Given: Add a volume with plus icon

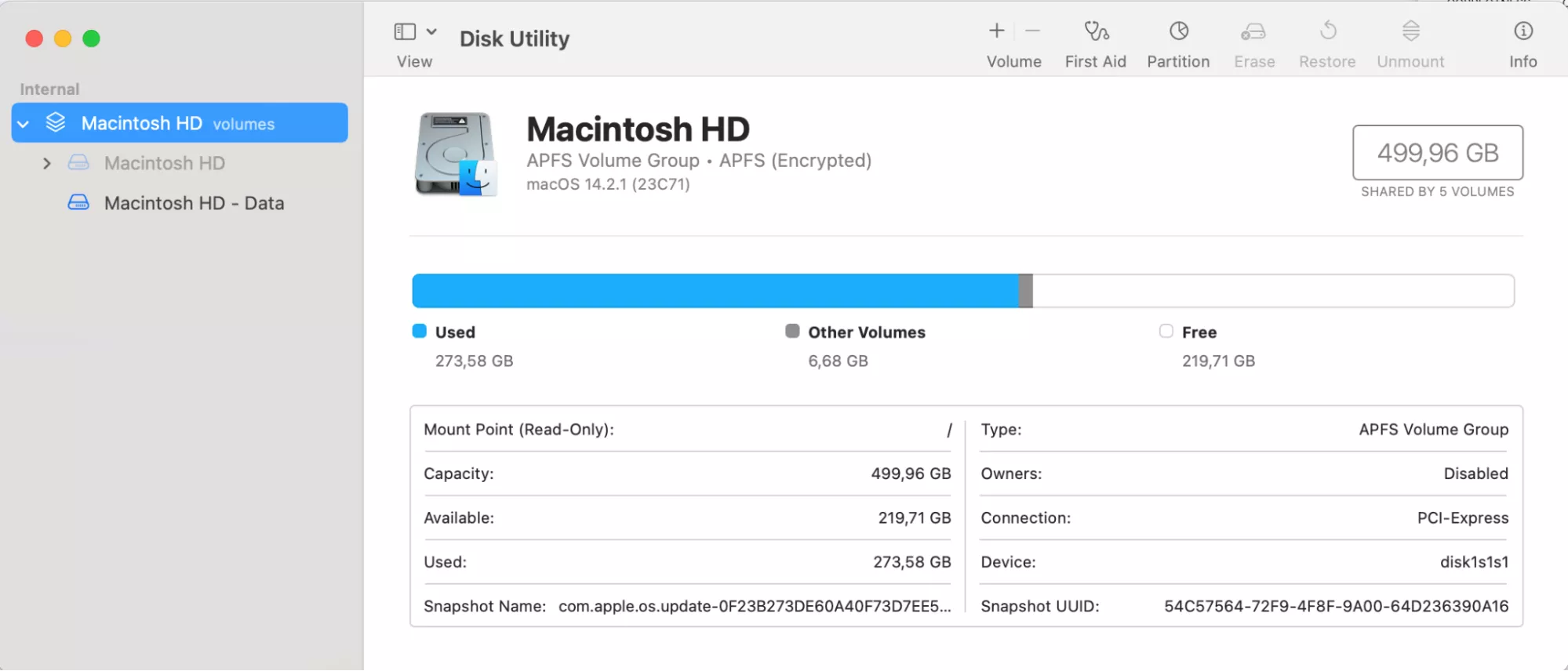Looking at the screenshot, I should click(996, 31).
